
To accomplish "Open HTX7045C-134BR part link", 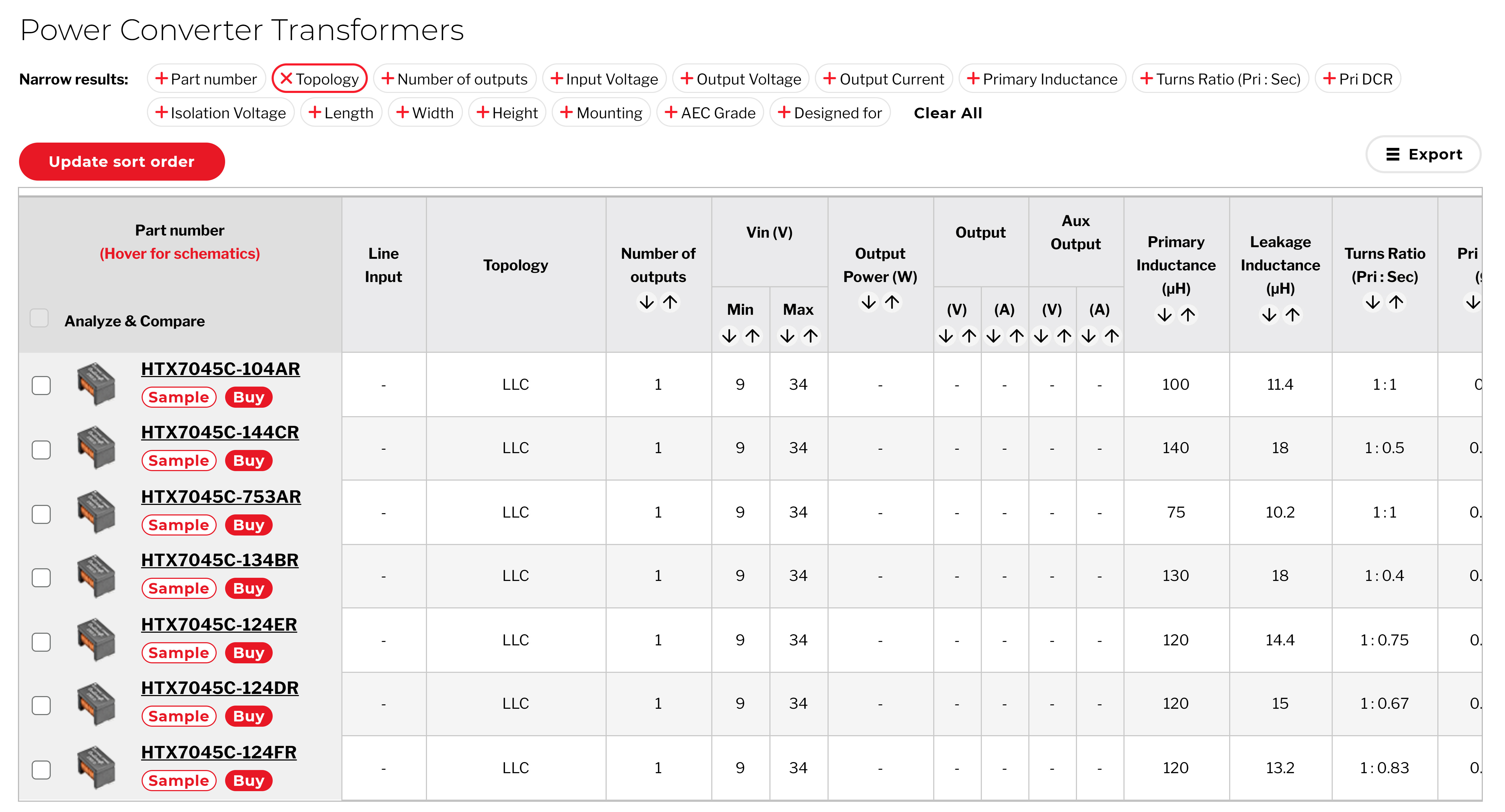I will 220,560.
